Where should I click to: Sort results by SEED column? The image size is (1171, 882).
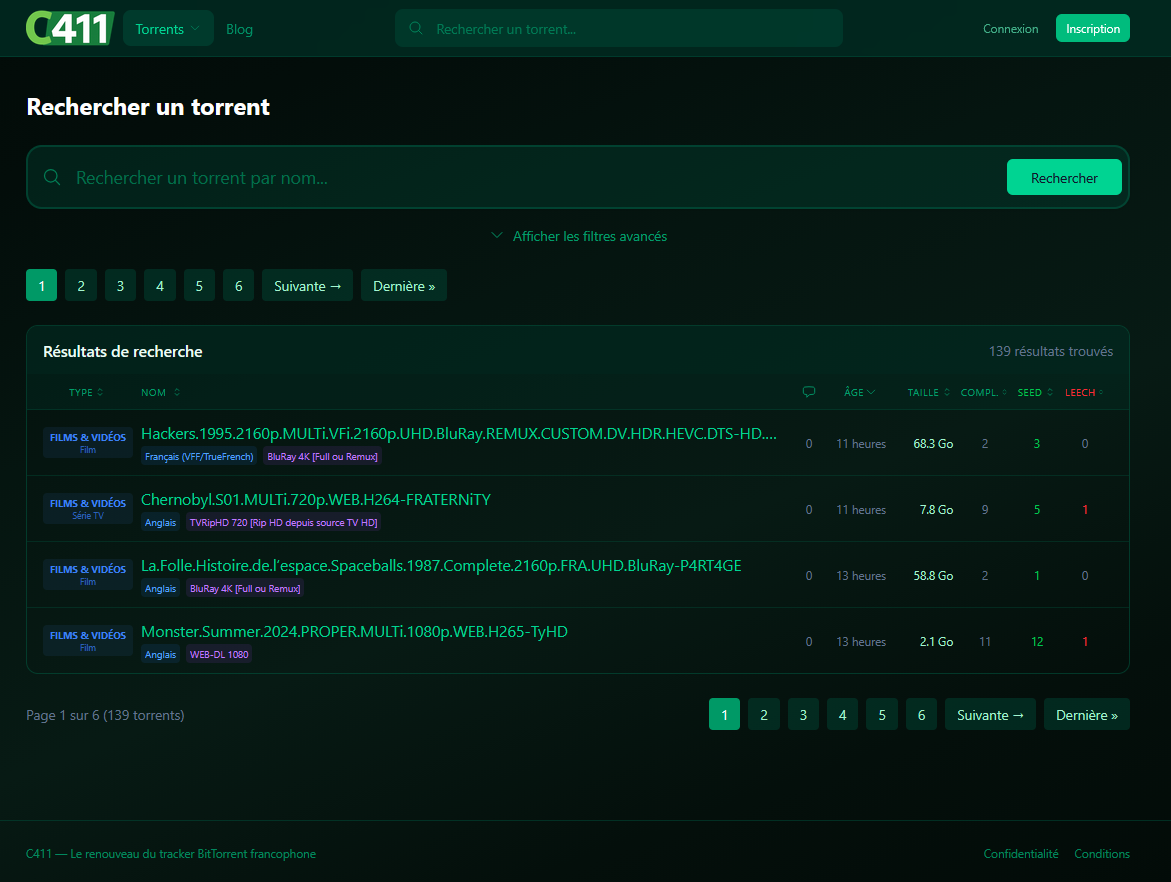pos(1035,392)
